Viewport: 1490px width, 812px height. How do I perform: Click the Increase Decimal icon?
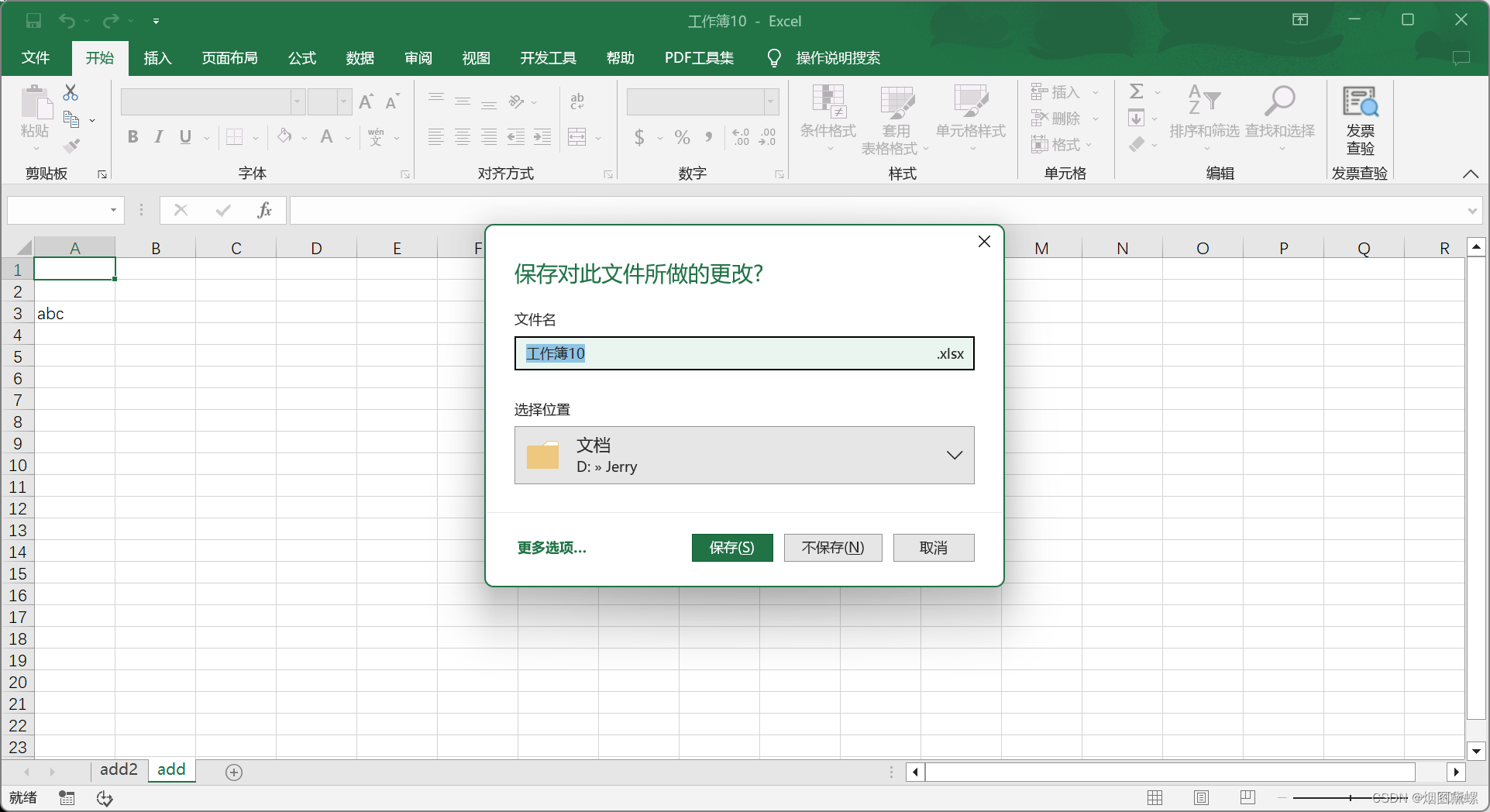pos(741,137)
